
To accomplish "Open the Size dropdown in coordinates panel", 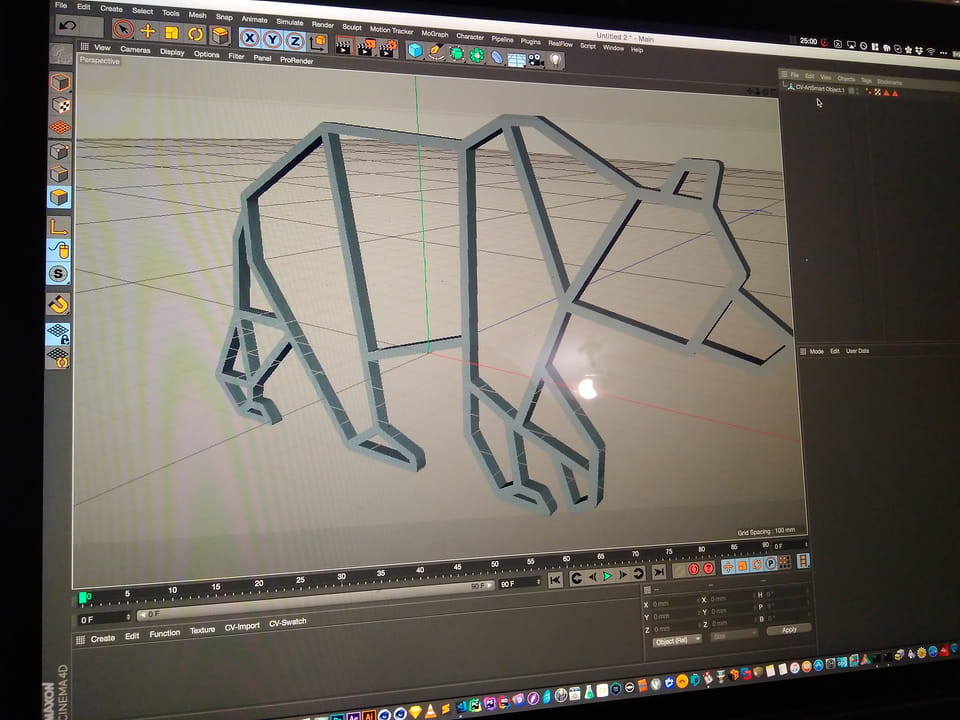I will pyautogui.click(x=734, y=634).
